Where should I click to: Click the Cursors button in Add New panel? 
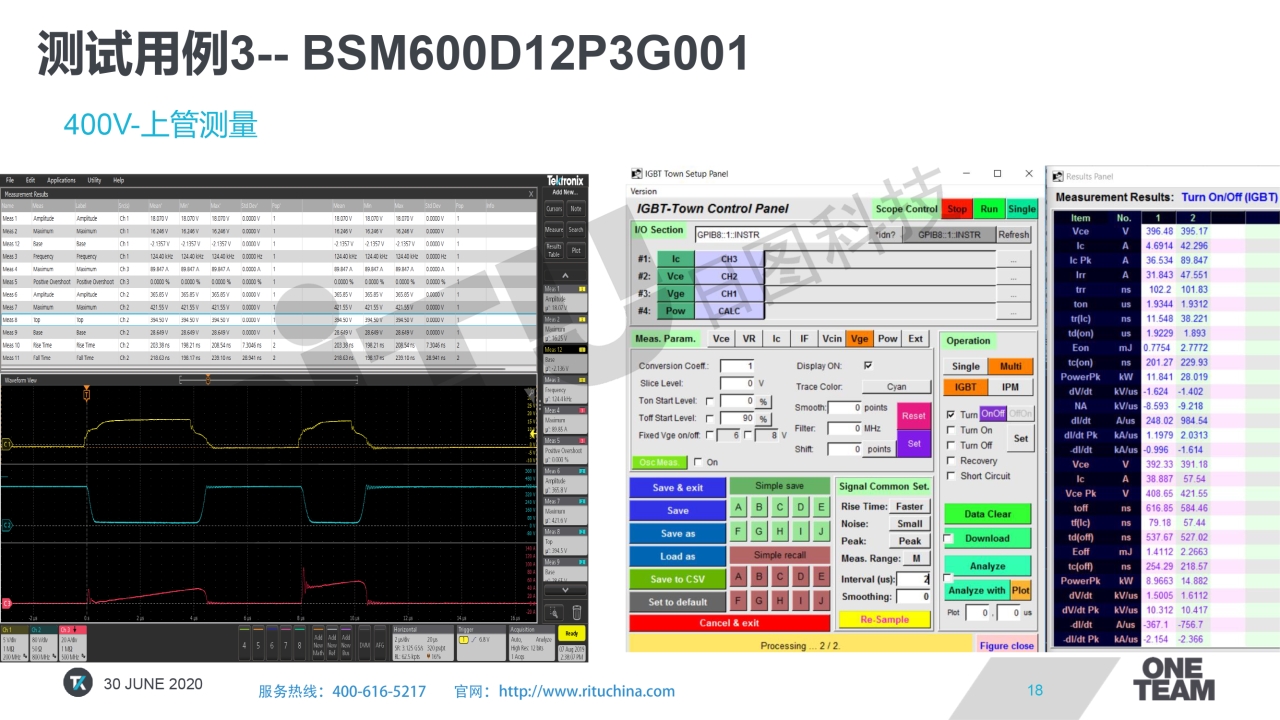[x=554, y=209]
